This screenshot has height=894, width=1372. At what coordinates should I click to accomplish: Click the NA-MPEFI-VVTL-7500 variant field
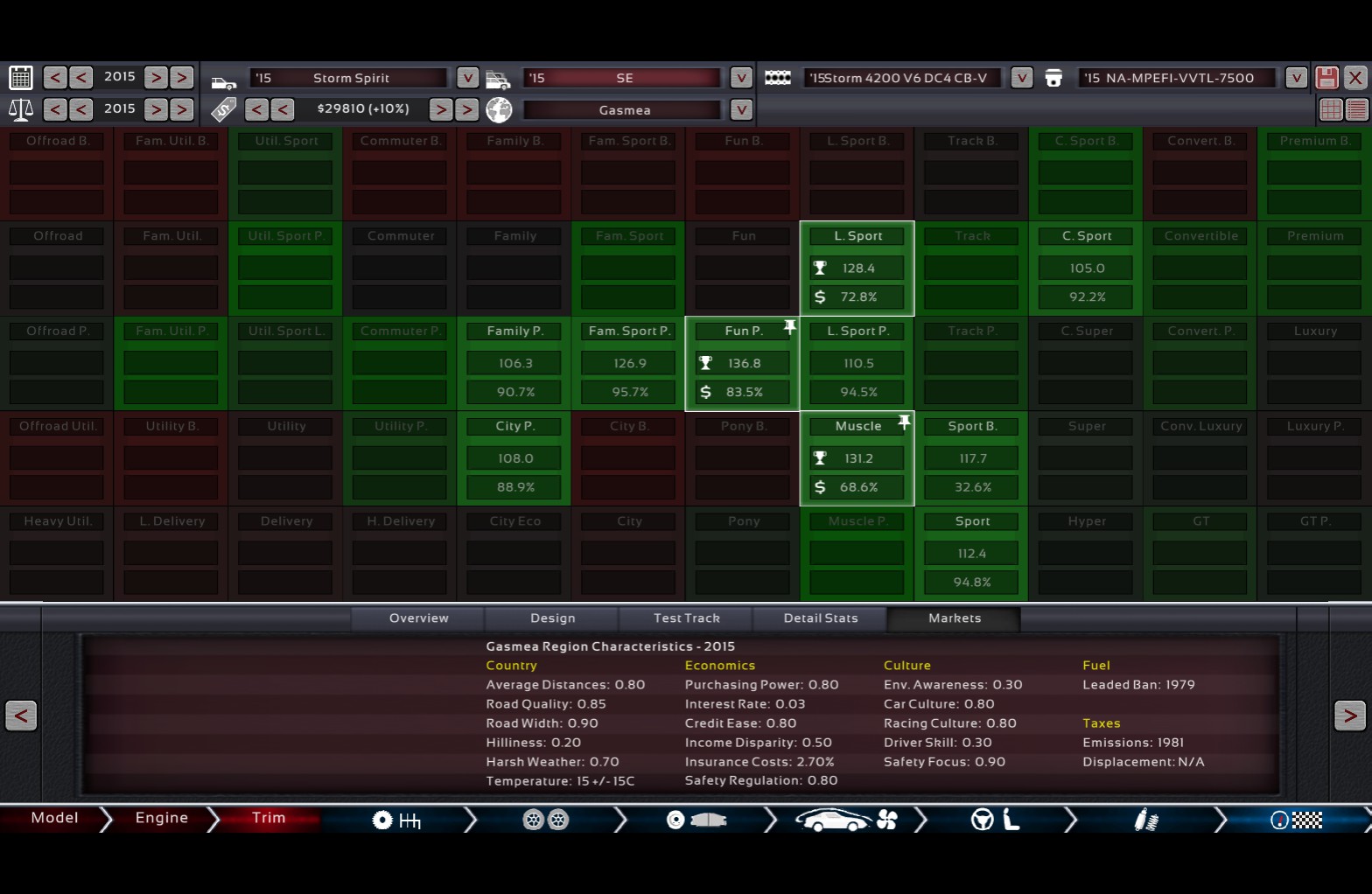point(1178,78)
